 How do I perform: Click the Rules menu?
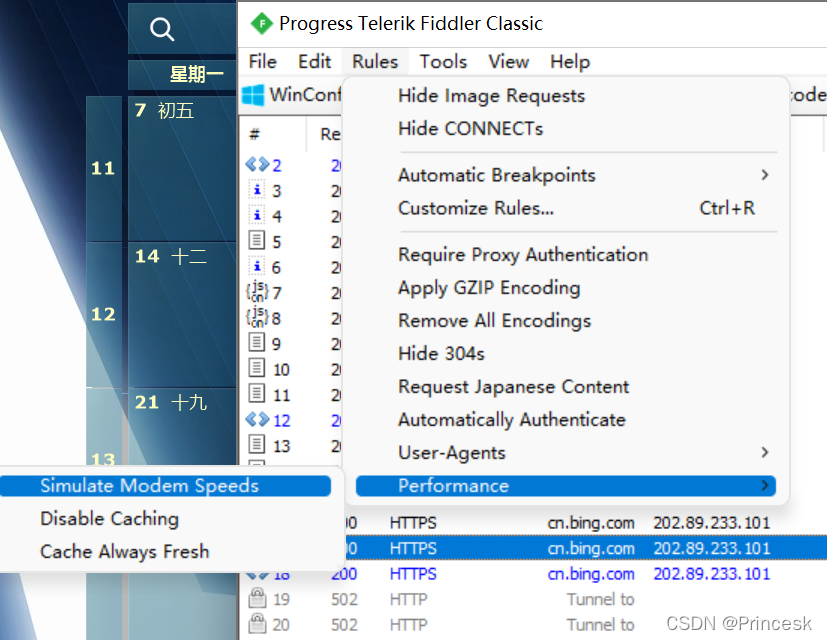point(375,62)
